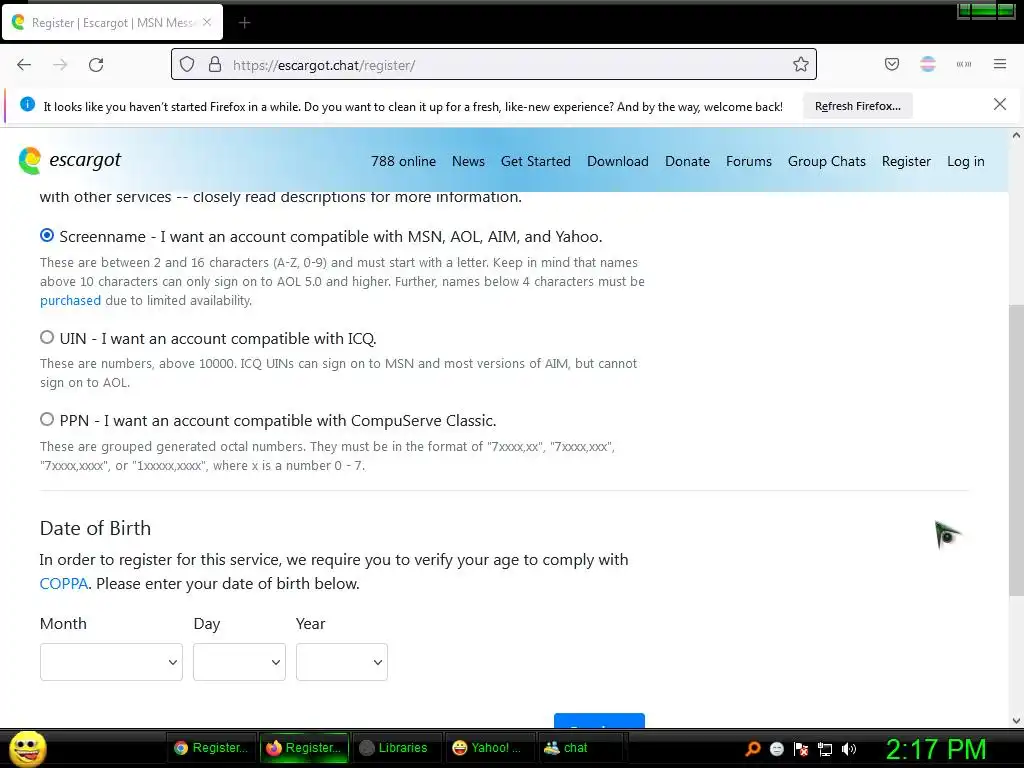Click the round white tray icon

pos(777,749)
